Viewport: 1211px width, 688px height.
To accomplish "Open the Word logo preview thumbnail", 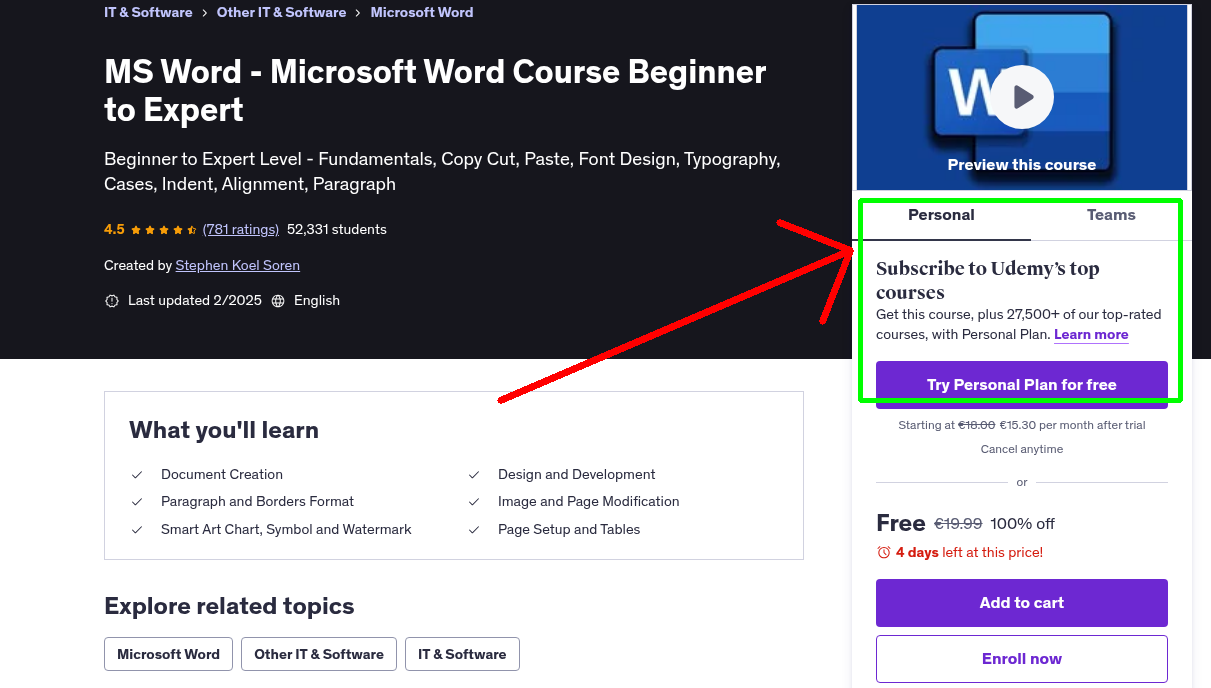I will click(x=1022, y=97).
